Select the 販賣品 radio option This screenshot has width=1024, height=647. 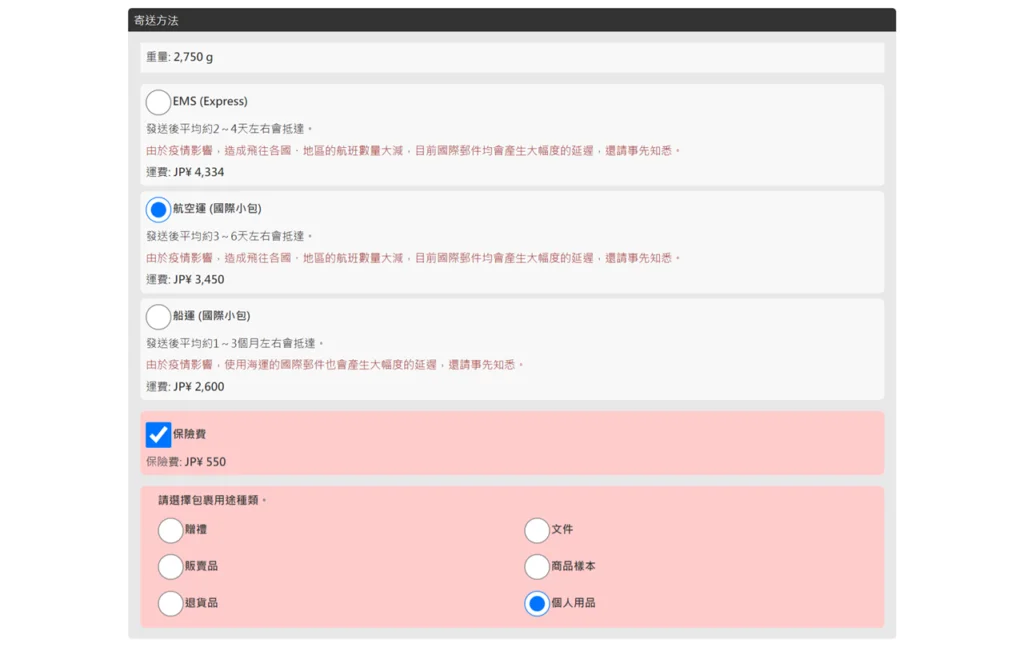coord(170,567)
